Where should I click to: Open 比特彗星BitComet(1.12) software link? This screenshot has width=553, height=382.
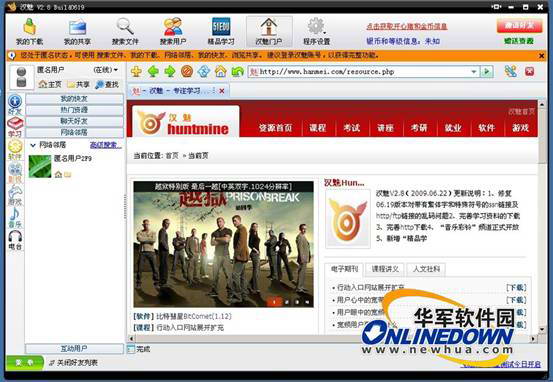pyautogui.click(x=194, y=316)
